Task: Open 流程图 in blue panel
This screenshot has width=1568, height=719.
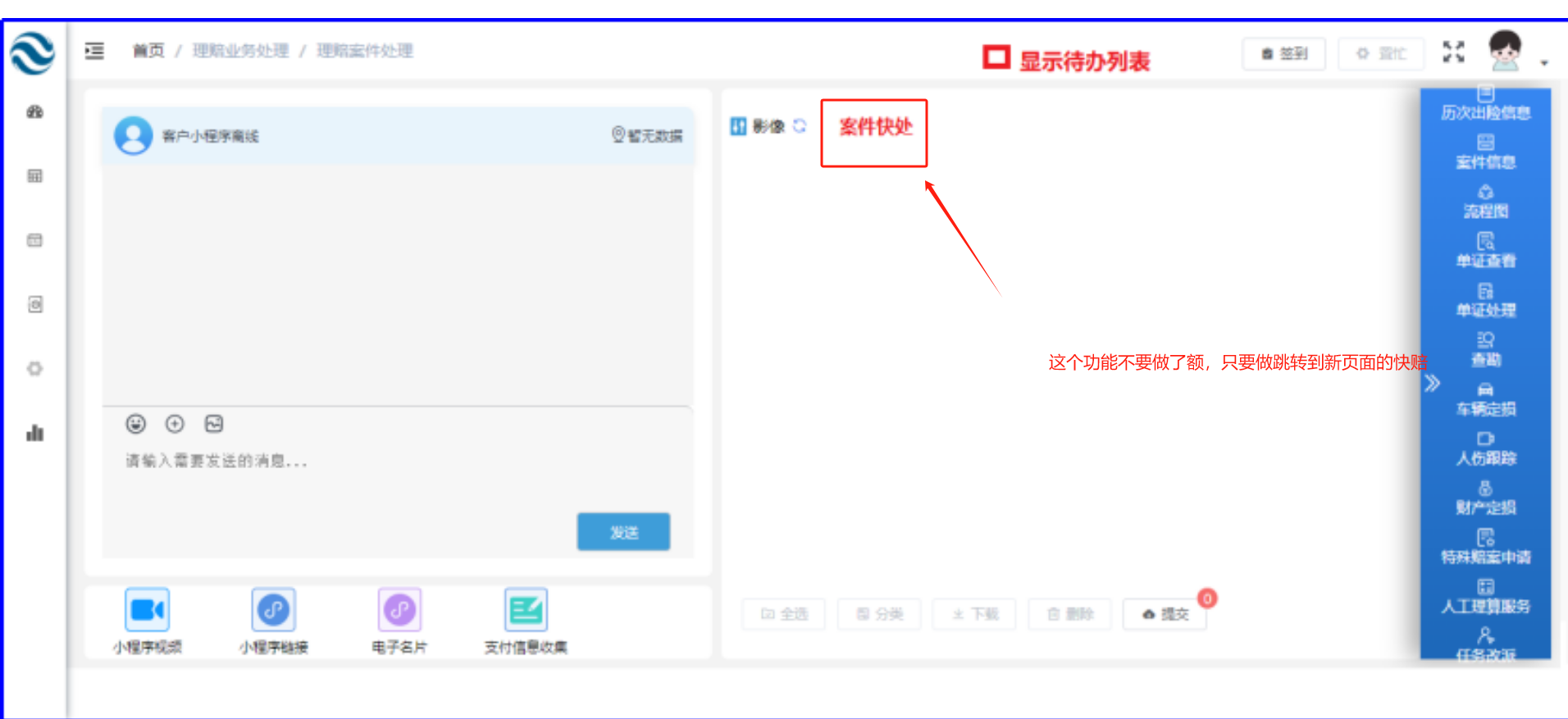Action: click(x=1485, y=202)
